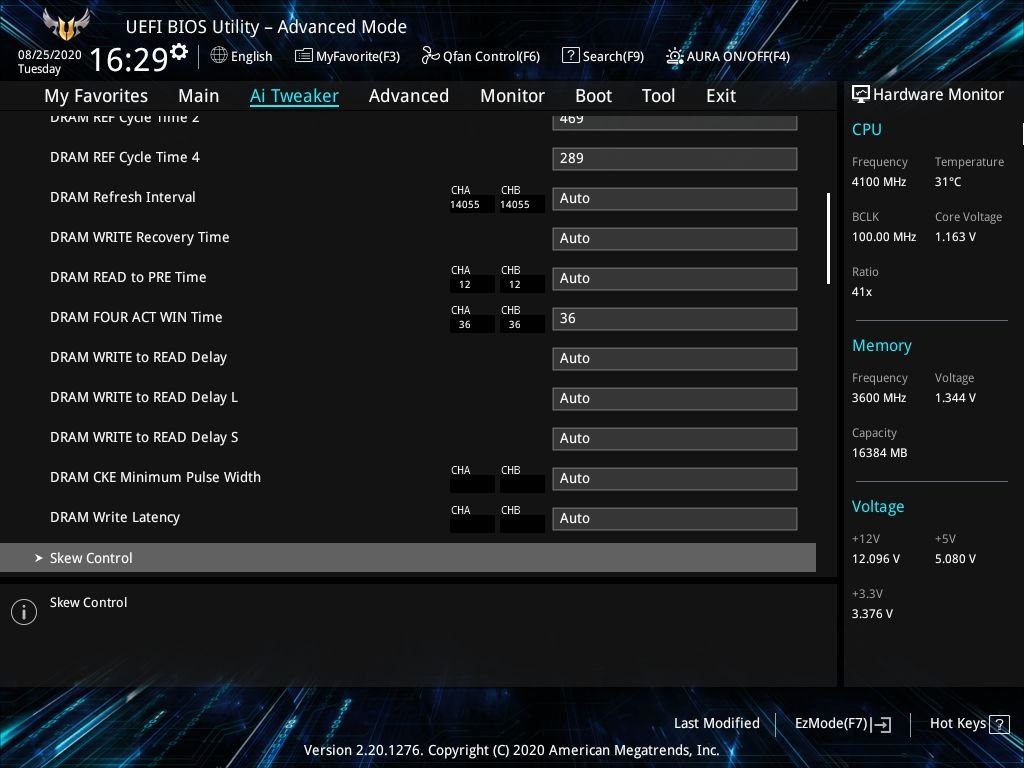This screenshot has height=768, width=1024.
Task: Click CHB value 14055 for Refresh Interval
Action: [515, 204]
